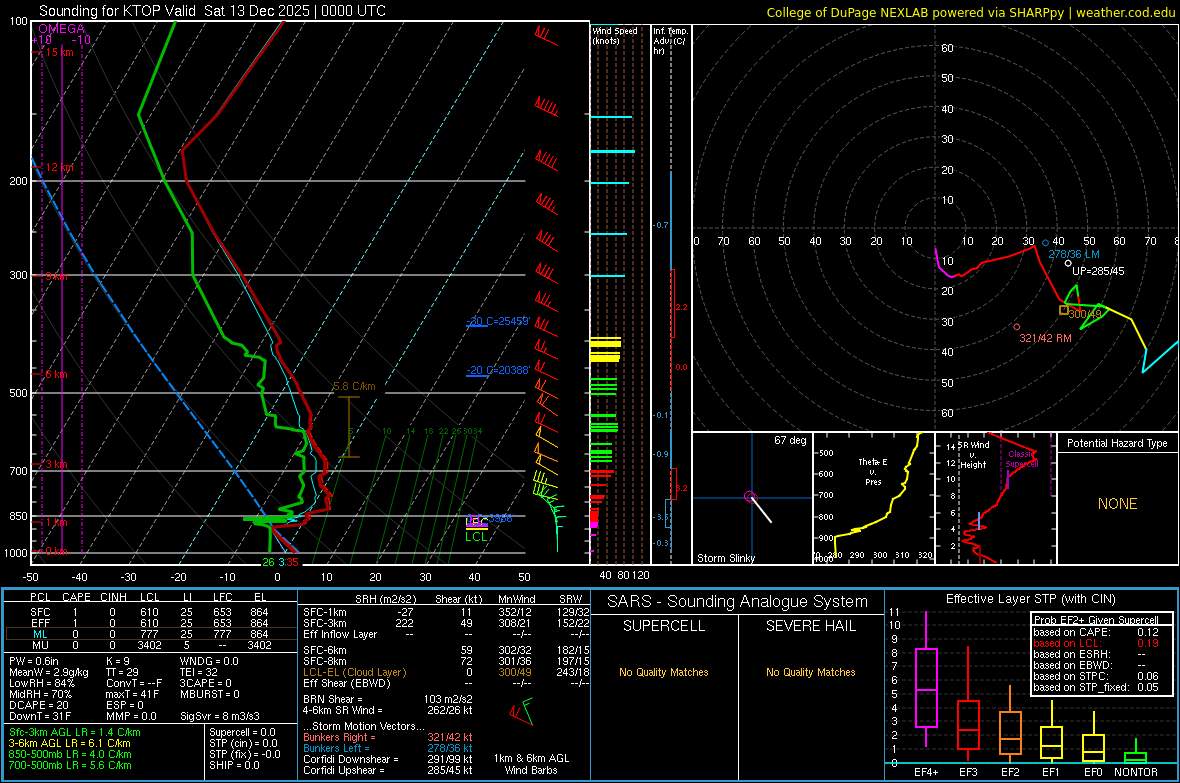Click No Quality Matches under SUPERCELL
The height and width of the screenshot is (783, 1180).
pyautogui.click(x=664, y=672)
